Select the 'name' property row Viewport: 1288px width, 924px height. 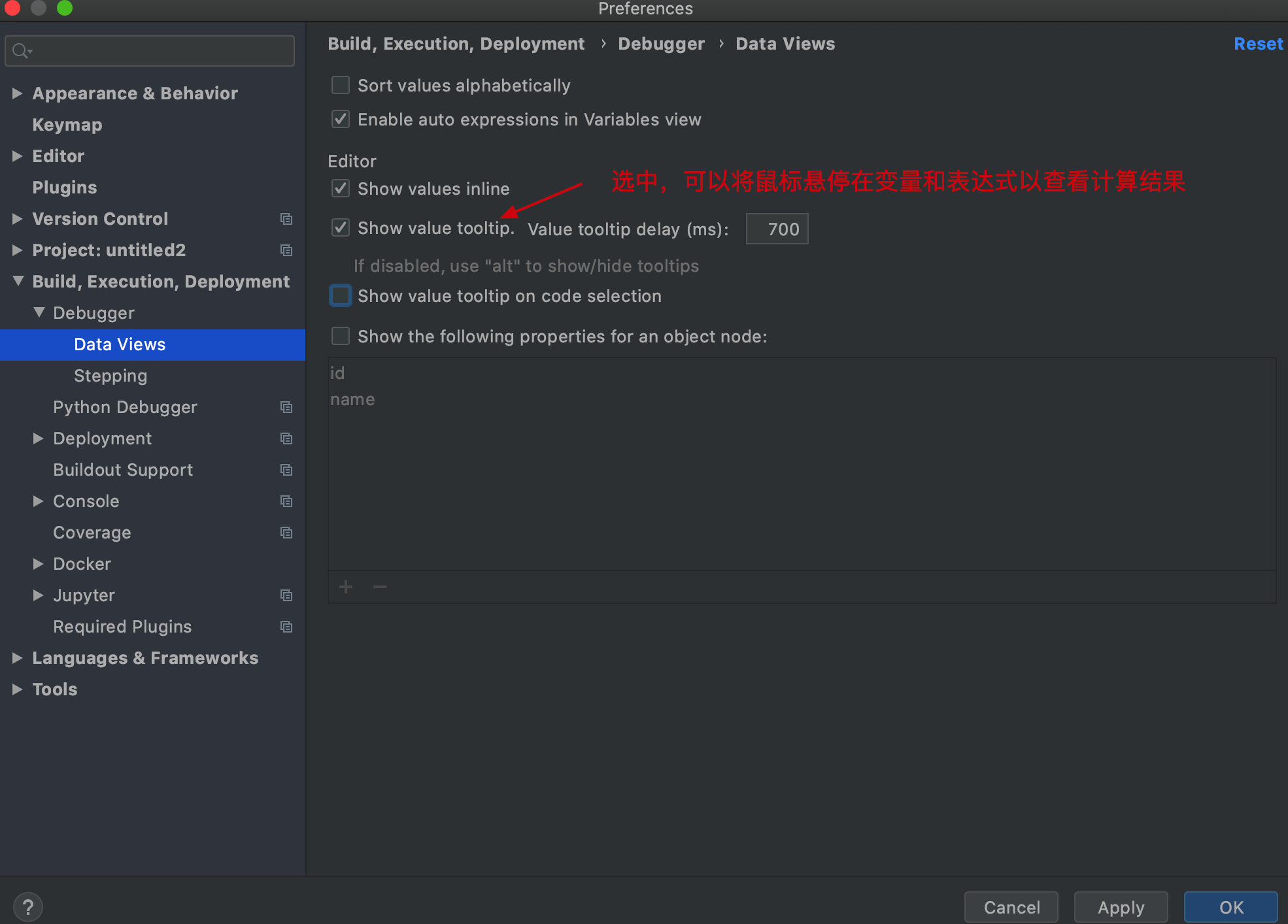click(x=802, y=399)
